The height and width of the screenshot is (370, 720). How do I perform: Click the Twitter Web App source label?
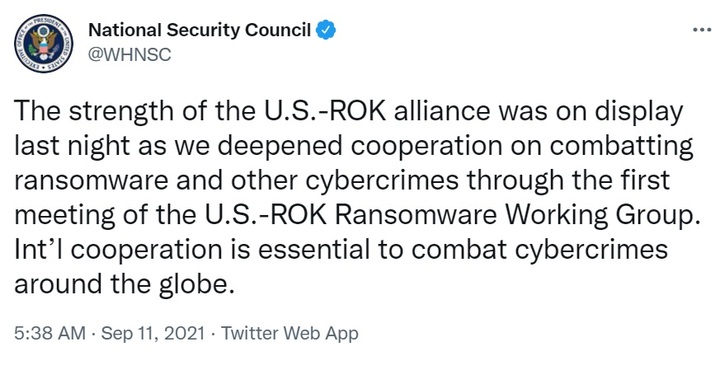point(290,333)
